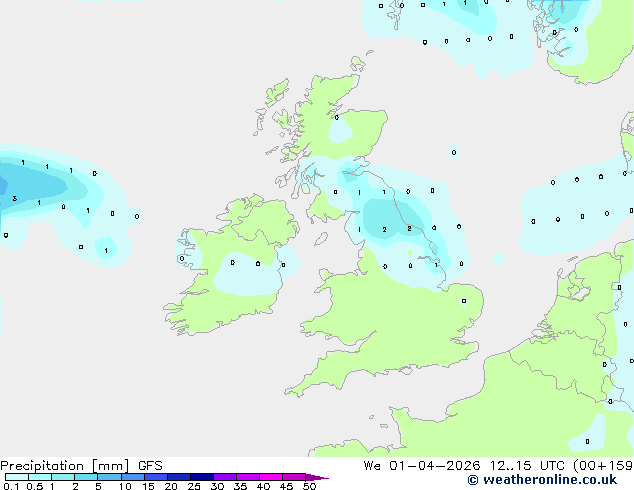634x490 pixels.
Task: Select the 10–15 mm legend color
Action: point(132,477)
